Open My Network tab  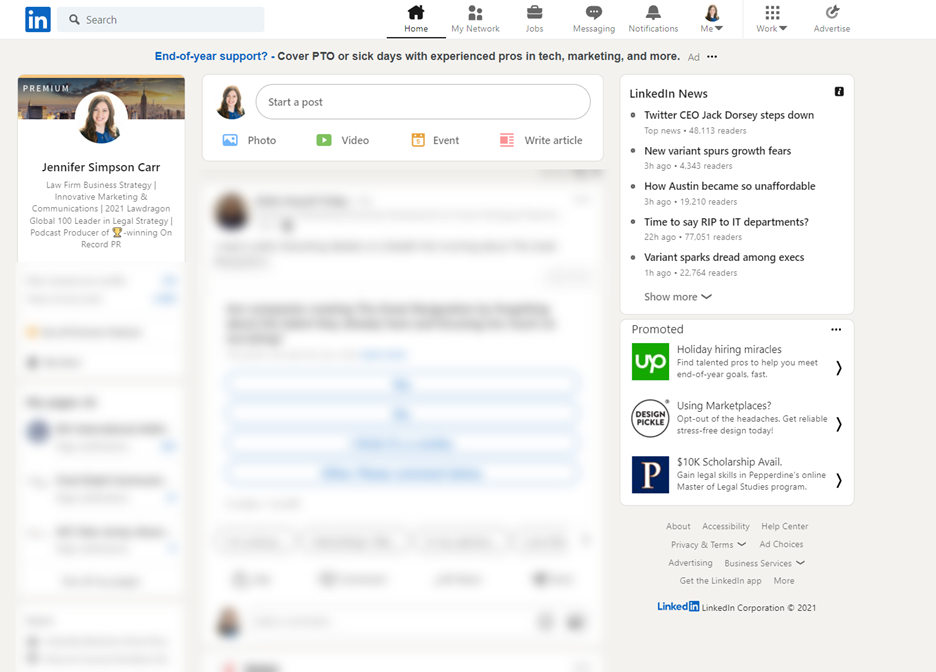(475, 19)
